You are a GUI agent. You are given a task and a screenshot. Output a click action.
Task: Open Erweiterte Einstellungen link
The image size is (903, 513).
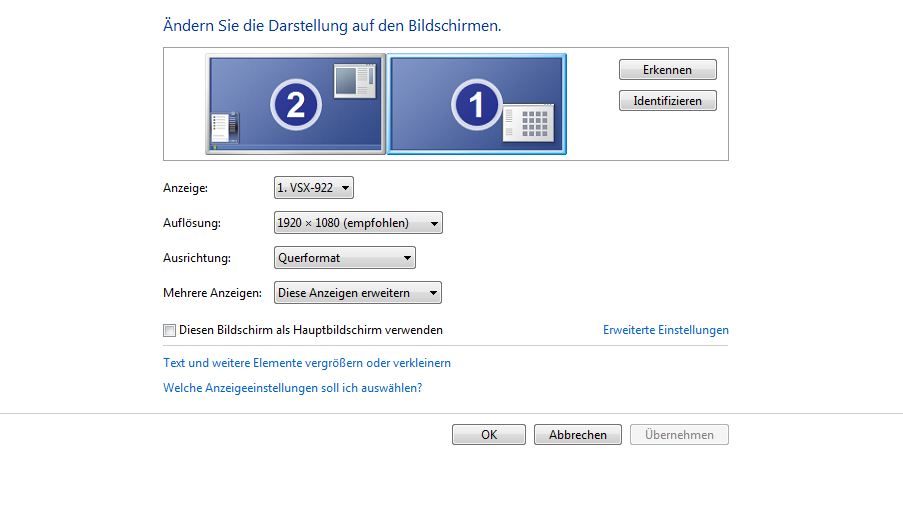click(666, 330)
